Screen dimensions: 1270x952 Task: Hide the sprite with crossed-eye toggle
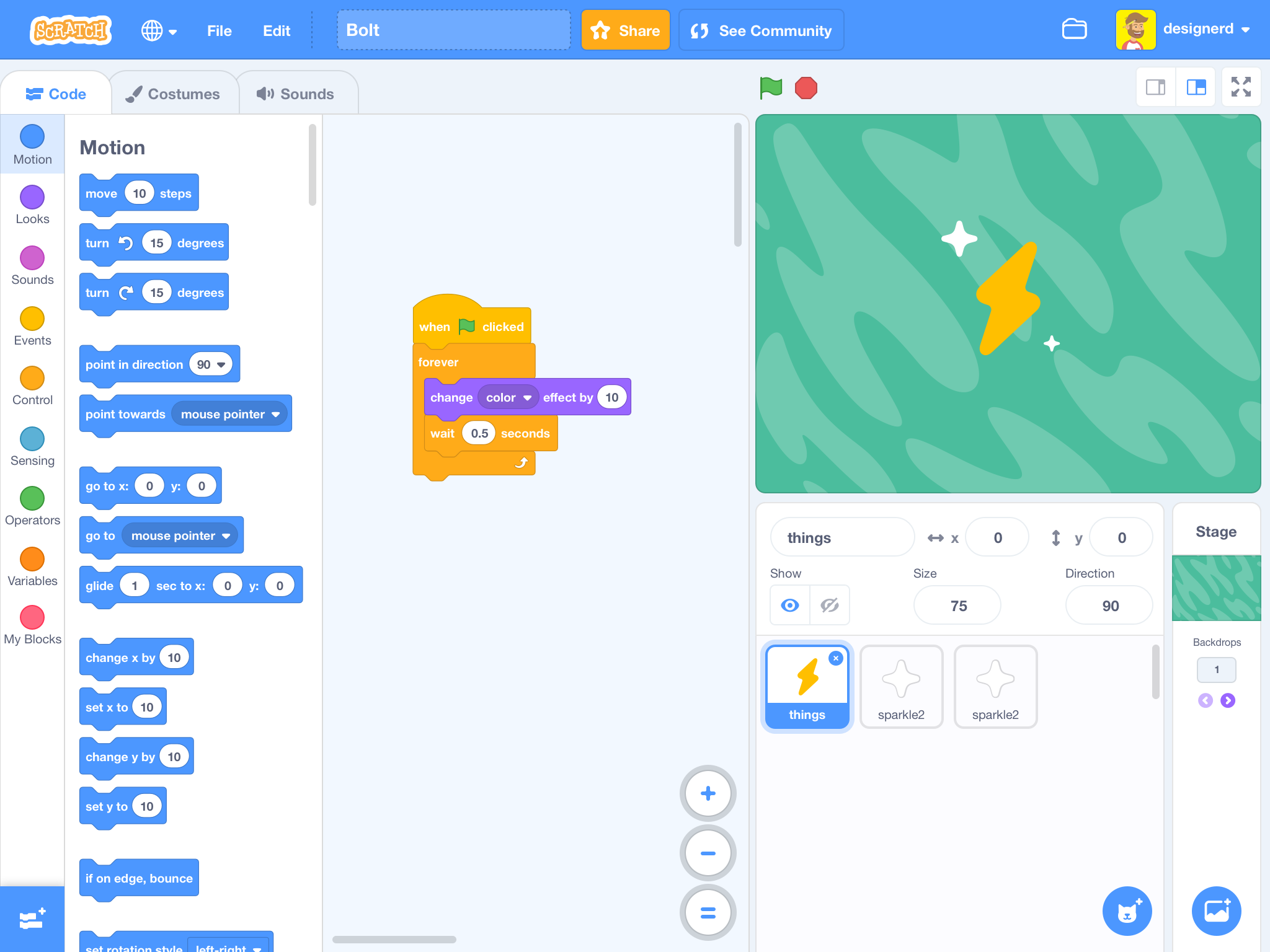click(x=829, y=605)
